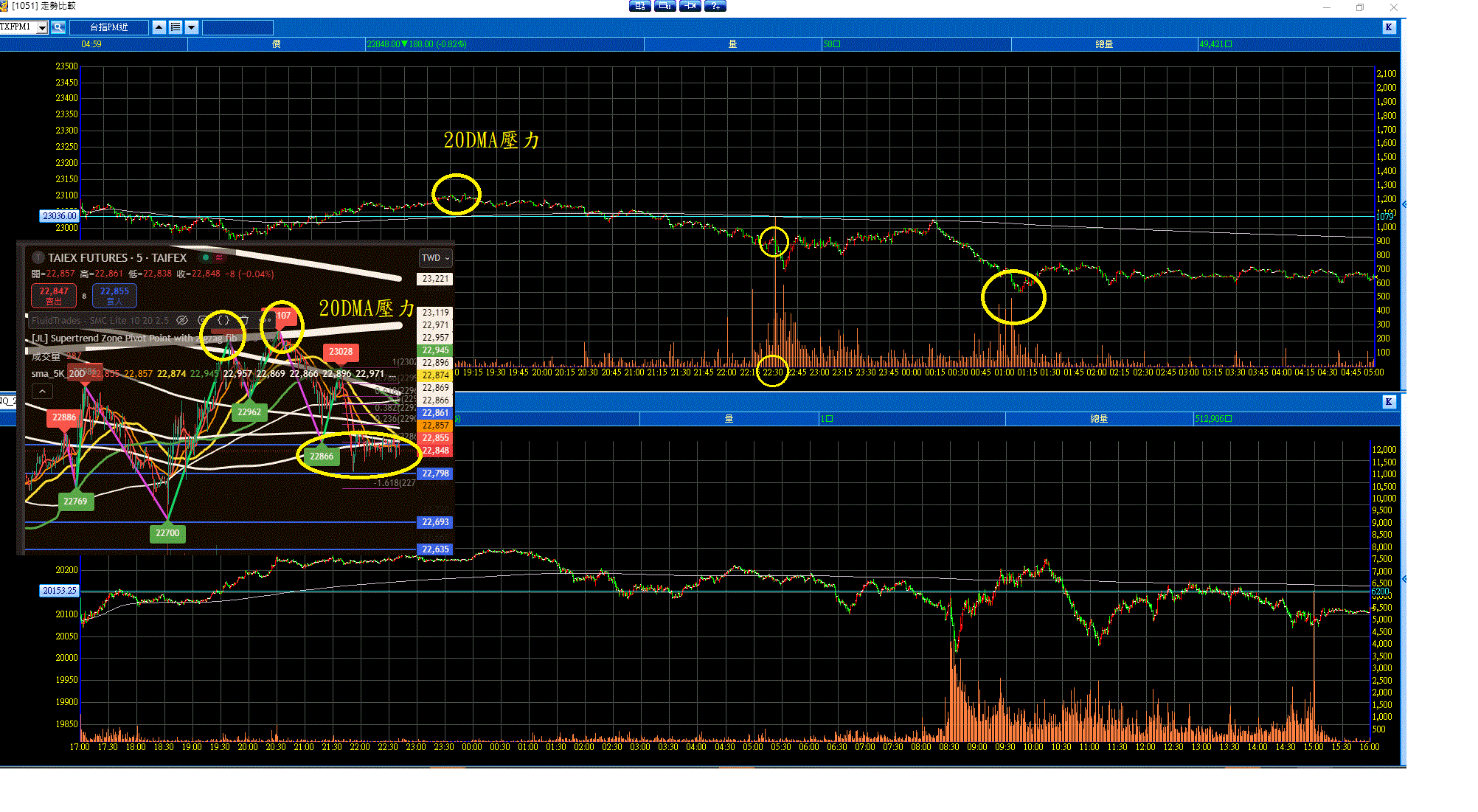Click the 08:30 time label on lower axis
This screenshot has height=812, width=1478.
point(949,747)
